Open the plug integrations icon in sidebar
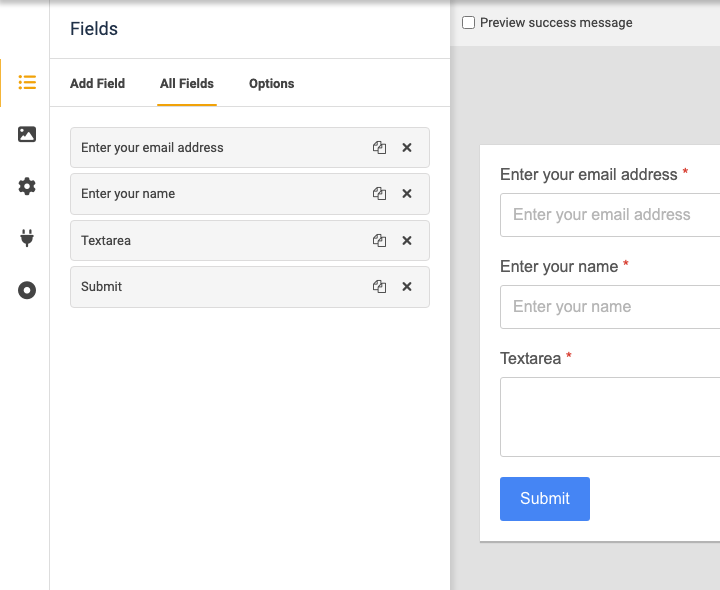 pyautogui.click(x=27, y=238)
